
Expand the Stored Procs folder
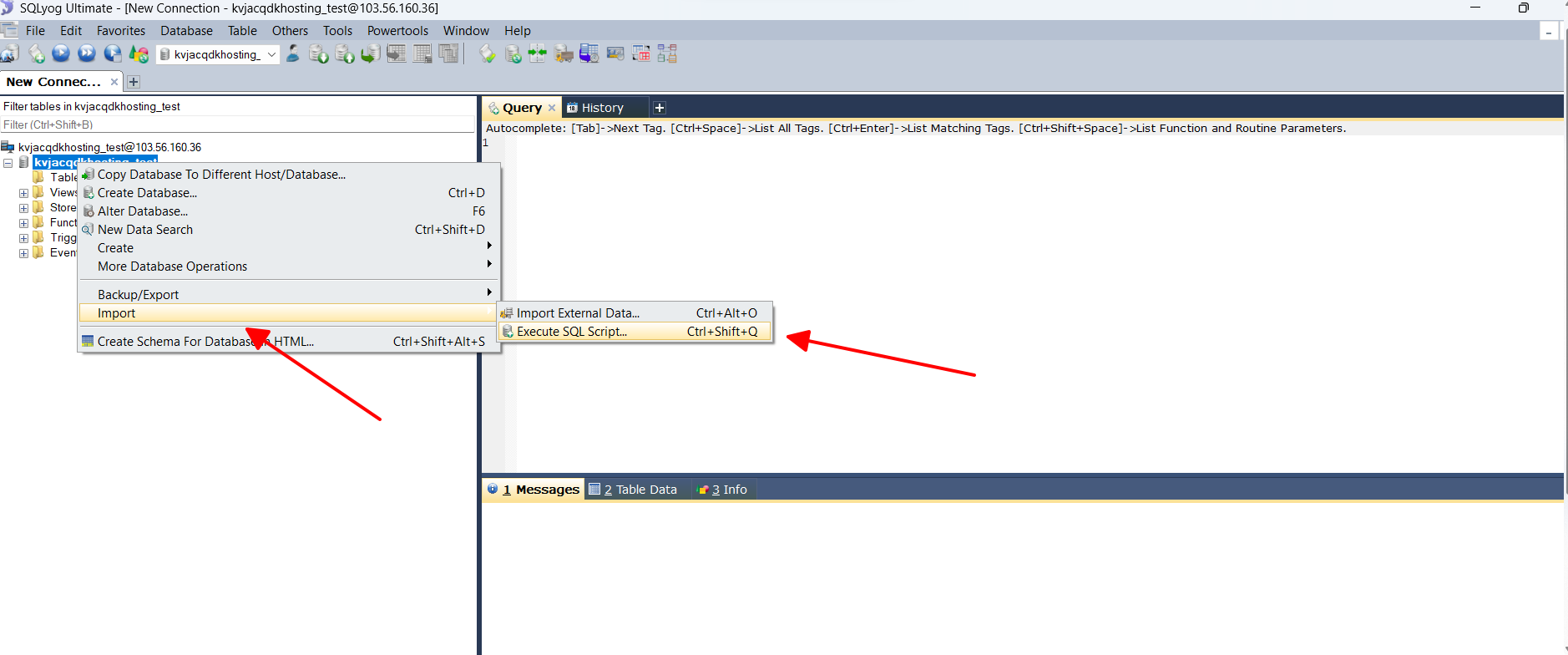click(x=24, y=208)
